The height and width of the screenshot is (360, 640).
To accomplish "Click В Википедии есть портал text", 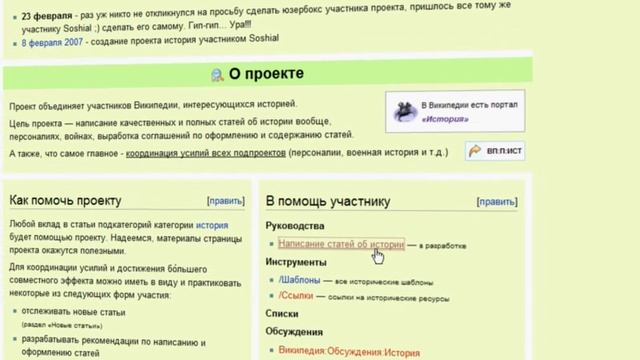I will 469,105.
